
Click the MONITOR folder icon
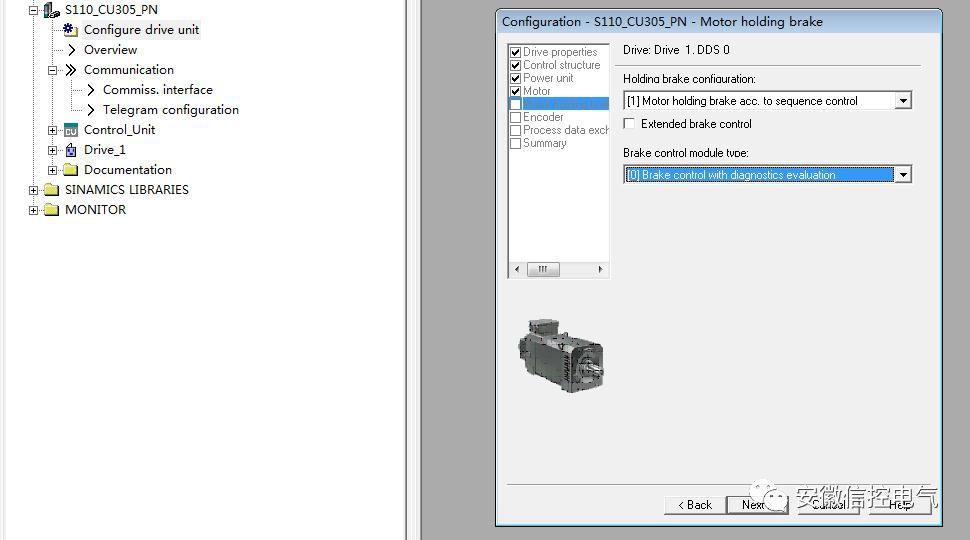pyautogui.click(x=52, y=210)
